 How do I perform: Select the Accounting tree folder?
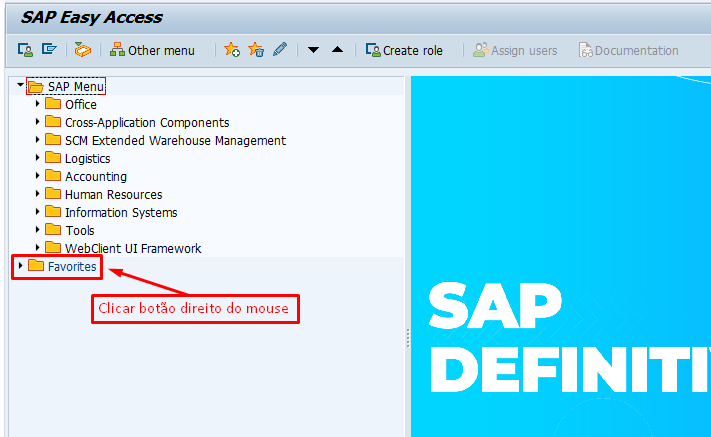pos(95,176)
